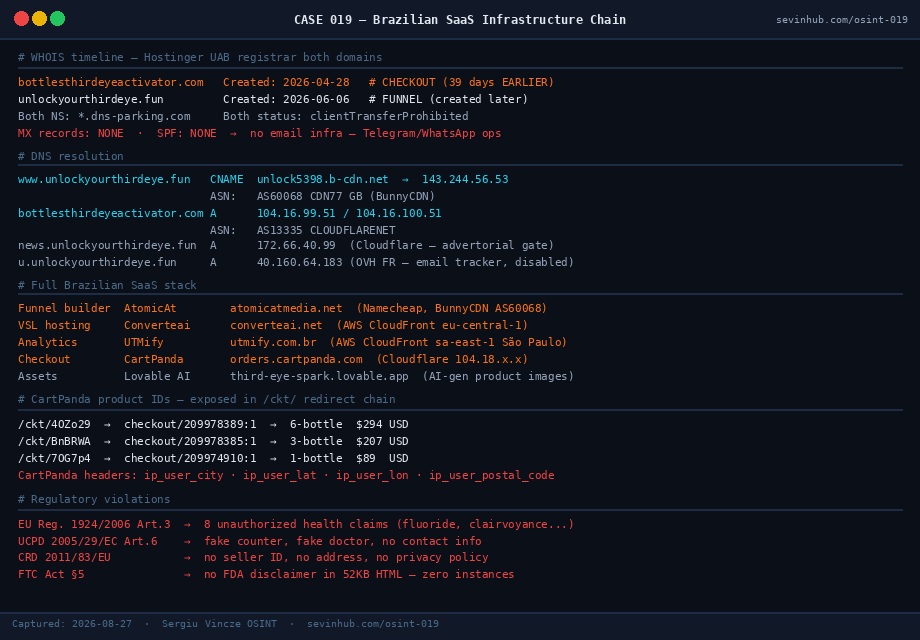Click www.unlockyourthirdeye.fun hostname
The height and width of the screenshot is (640, 920).
(x=104, y=179)
